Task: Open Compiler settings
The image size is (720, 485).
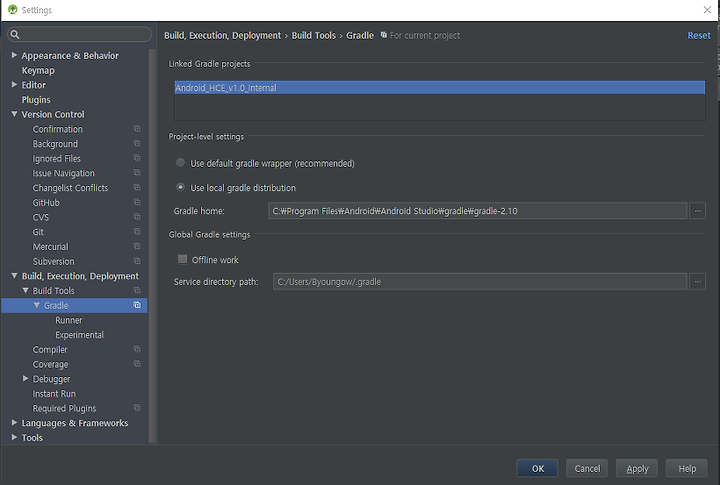Action: pos(50,350)
